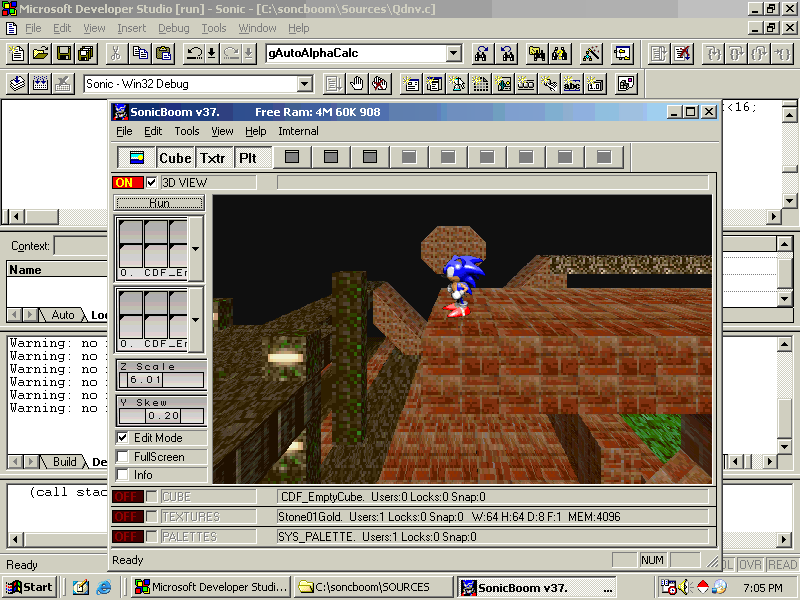Viewport: 800px width, 600px height.
Task: Click the Internet Explorer quick launch icon
Action: pyautogui.click(x=104, y=587)
